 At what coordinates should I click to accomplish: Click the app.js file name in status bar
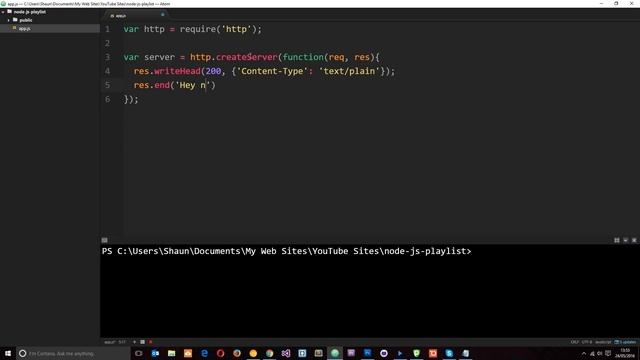click(x=109, y=342)
